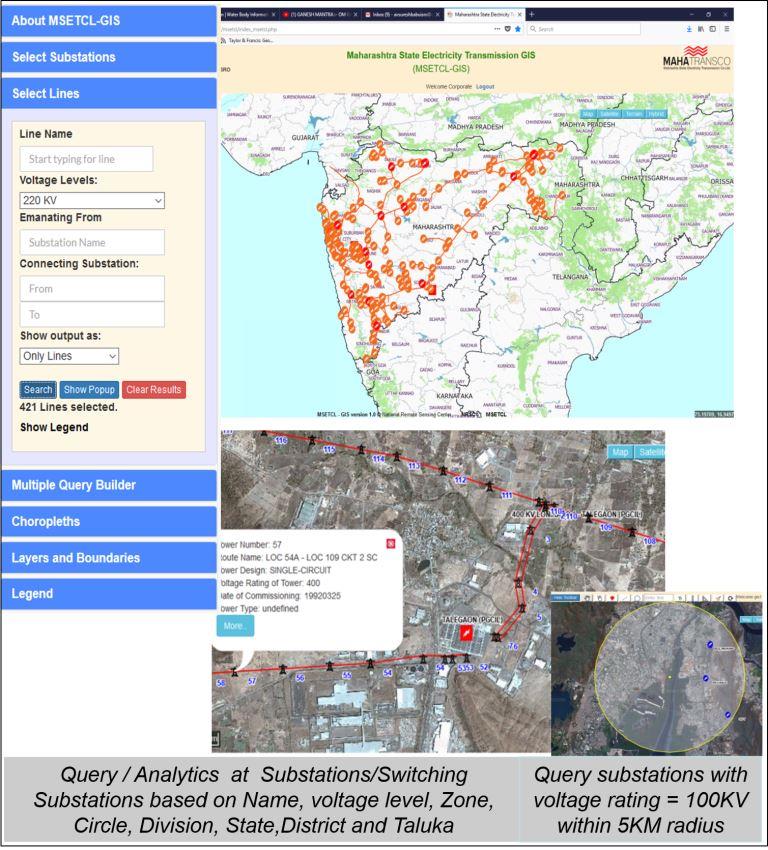The height and width of the screenshot is (850, 768).
Task: Toggle the browser sidebar icon
Action: 713,29
